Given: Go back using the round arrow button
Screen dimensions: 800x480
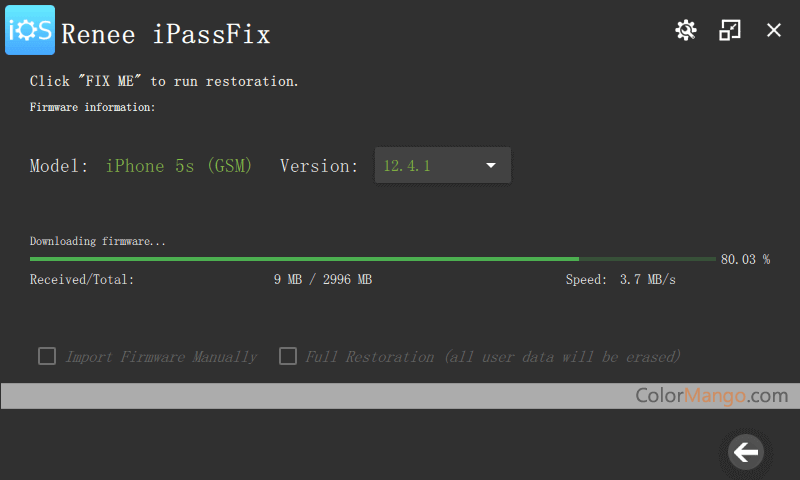Looking at the screenshot, I should point(746,452).
